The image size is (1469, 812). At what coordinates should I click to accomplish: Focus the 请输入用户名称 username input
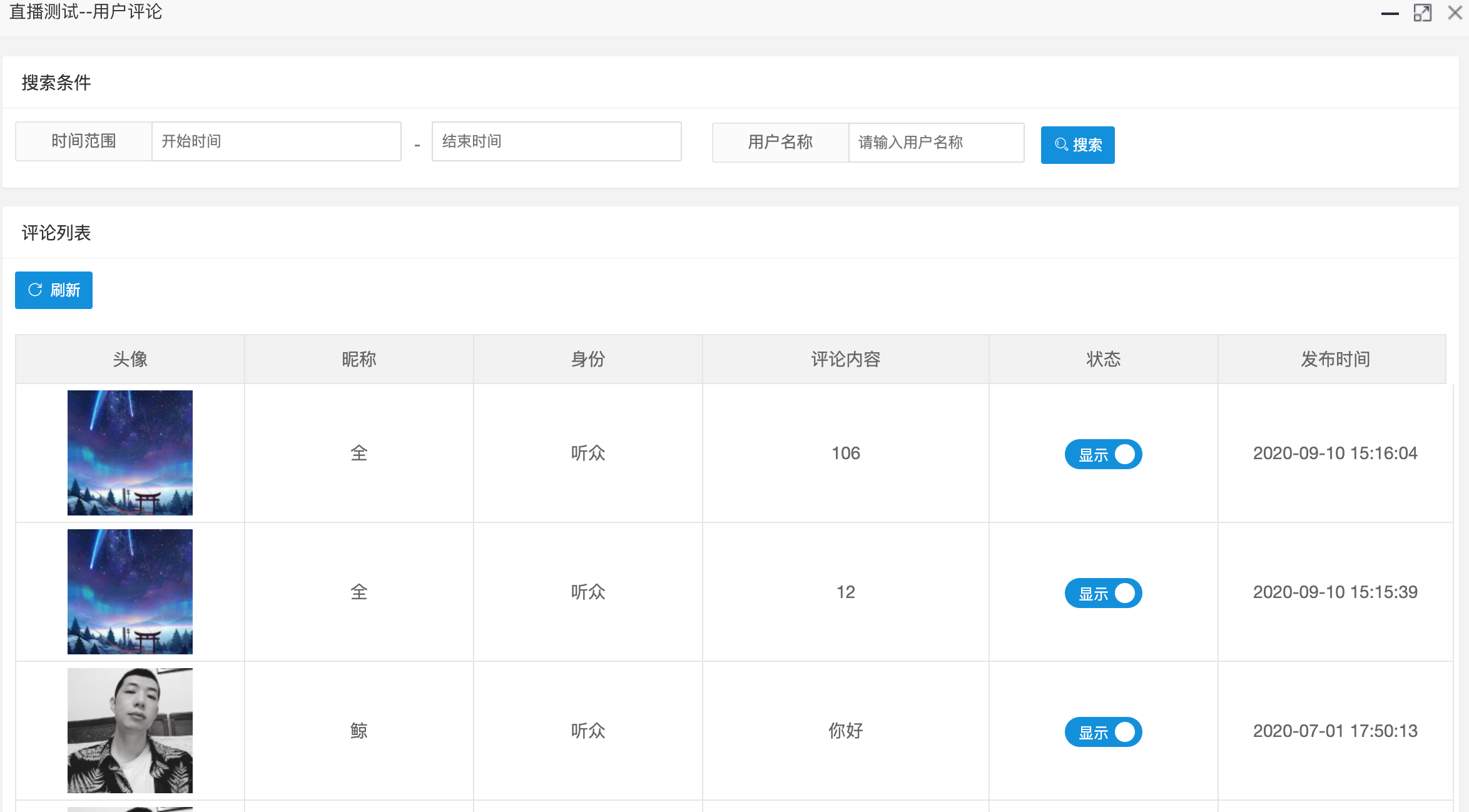coord(936,143)
